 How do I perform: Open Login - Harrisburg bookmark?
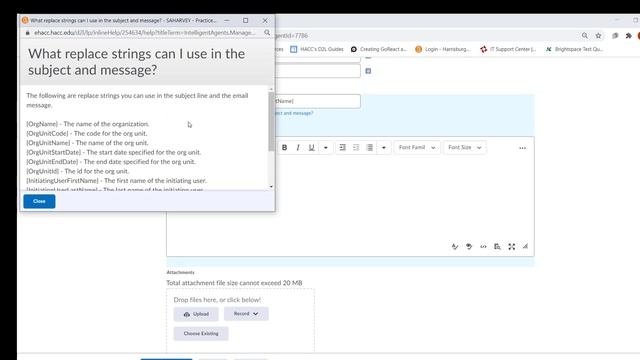tap(443, 49)
